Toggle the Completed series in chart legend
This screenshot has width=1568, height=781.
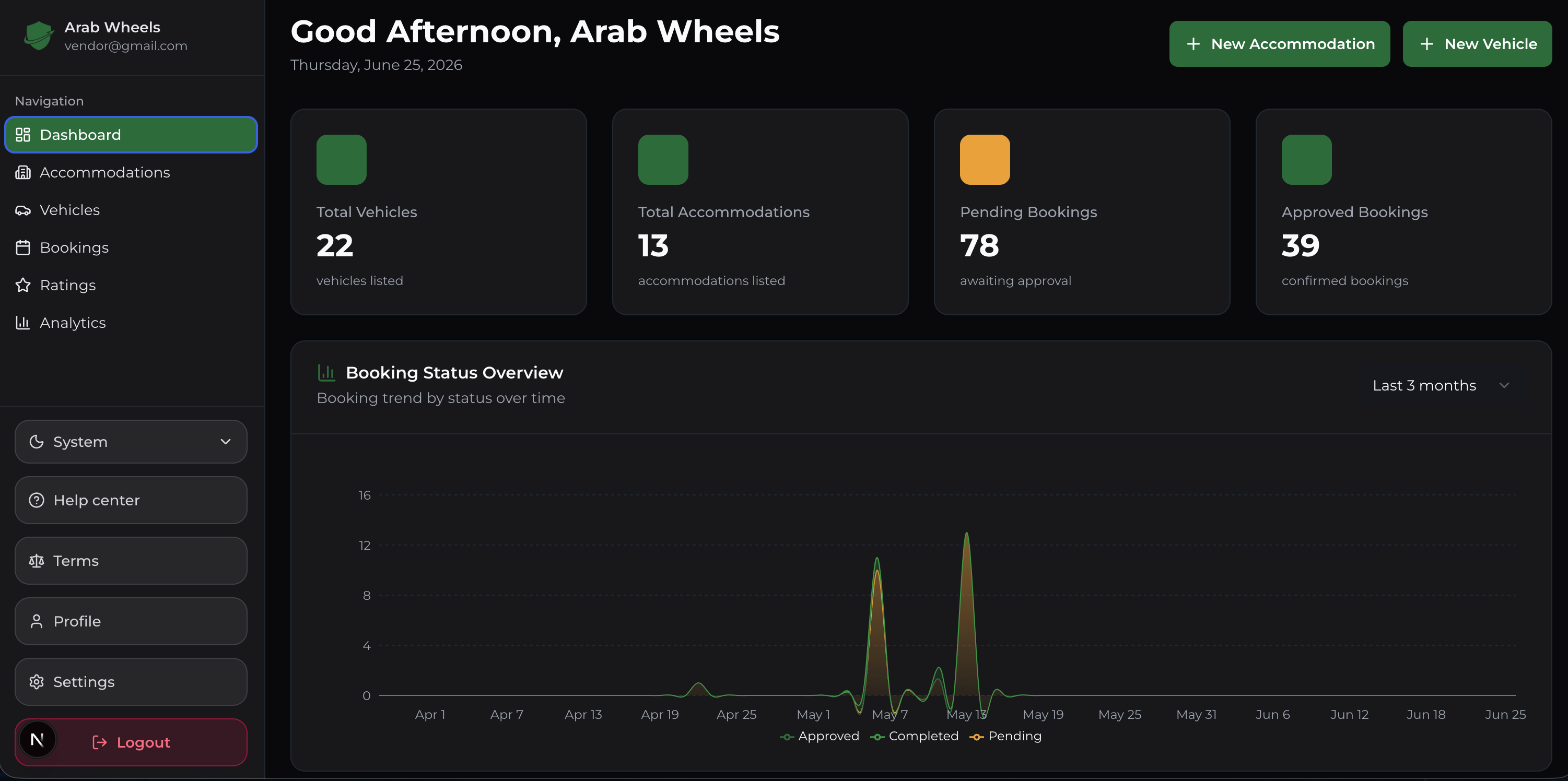click(x=915, y=736)
